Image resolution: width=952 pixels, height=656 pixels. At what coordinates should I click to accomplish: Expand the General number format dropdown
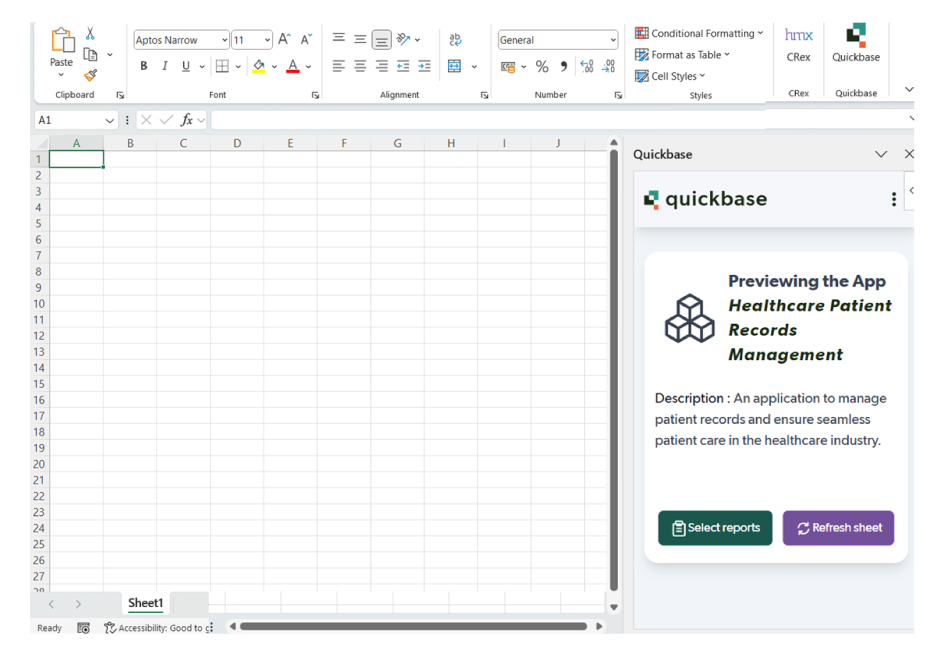coord(612,41)
